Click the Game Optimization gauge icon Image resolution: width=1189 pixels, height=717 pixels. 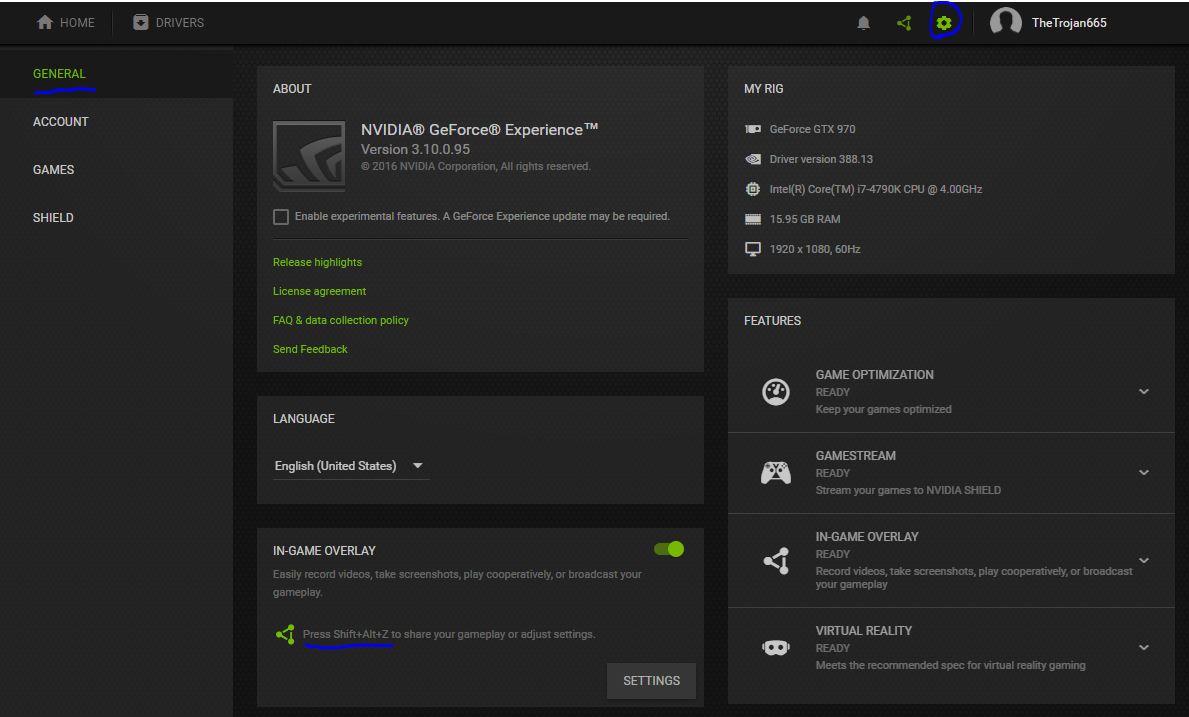point(776,392)
